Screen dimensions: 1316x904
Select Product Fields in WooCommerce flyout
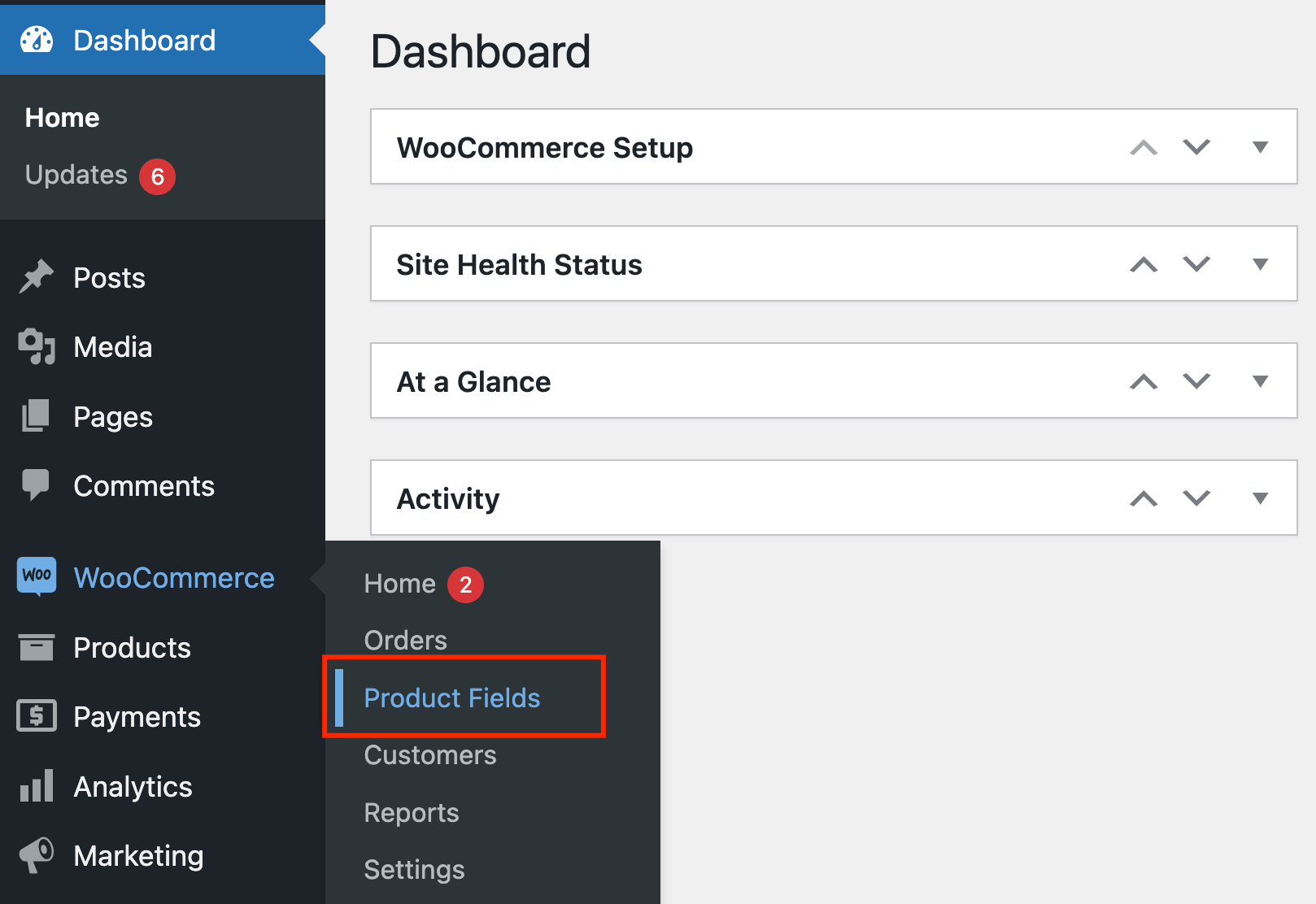[x=451, y=698]
